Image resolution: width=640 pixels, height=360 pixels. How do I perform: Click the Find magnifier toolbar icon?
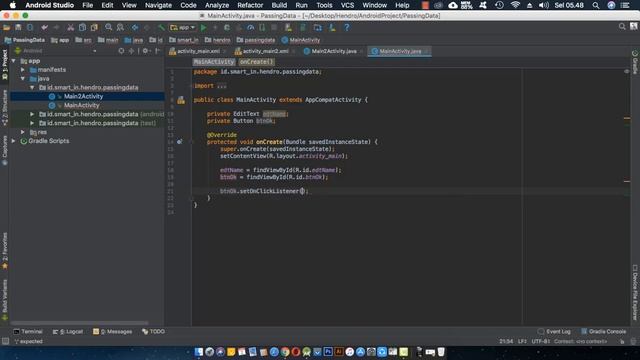tap(109, 27)
